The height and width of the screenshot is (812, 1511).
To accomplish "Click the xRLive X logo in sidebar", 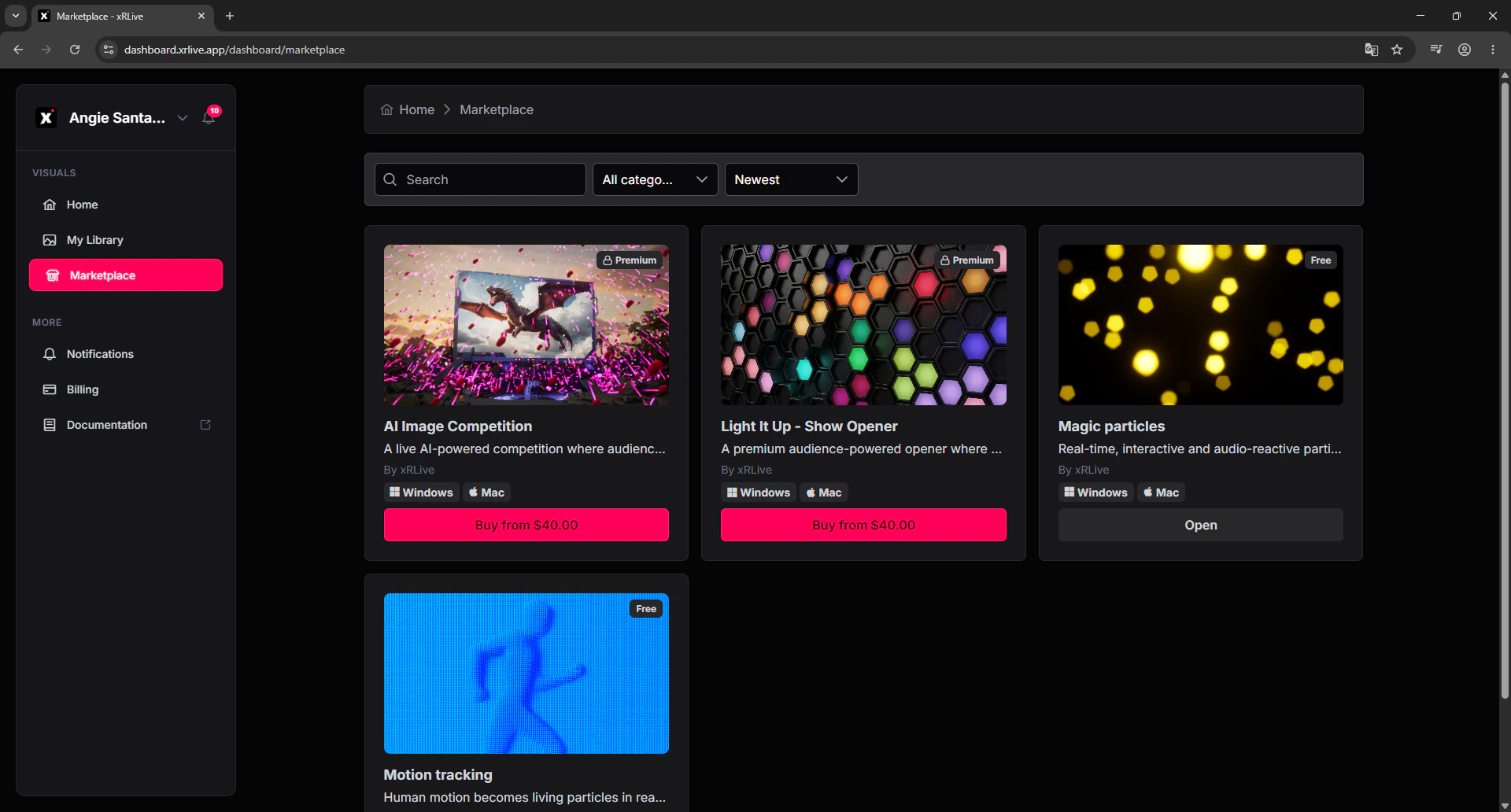I will point(46,117).
